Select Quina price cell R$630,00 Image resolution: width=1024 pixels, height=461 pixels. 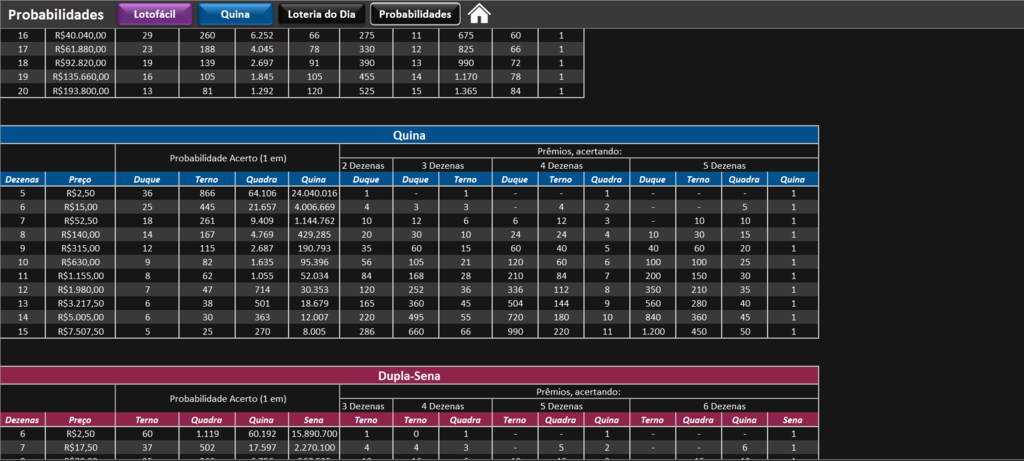coord(81,262)
